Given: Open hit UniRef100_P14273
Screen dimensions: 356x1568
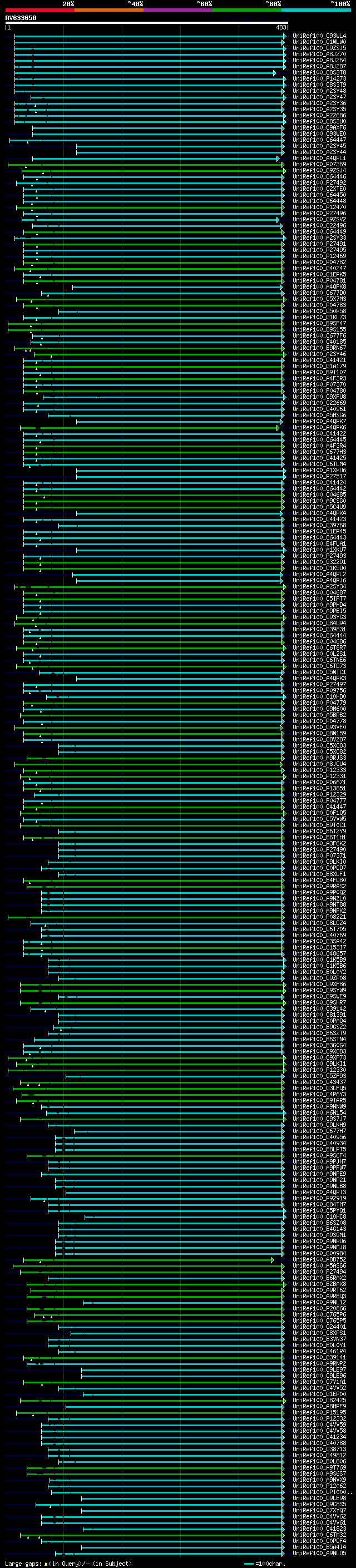Looking at the screenshot, I should [x=319, y=78].
